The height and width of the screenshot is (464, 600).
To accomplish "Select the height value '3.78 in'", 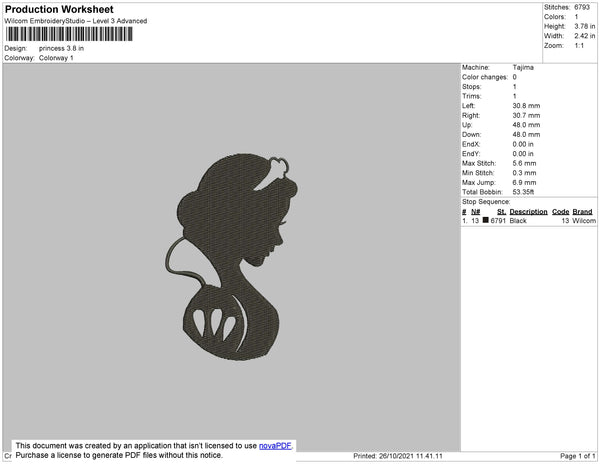I will [585, 26].
